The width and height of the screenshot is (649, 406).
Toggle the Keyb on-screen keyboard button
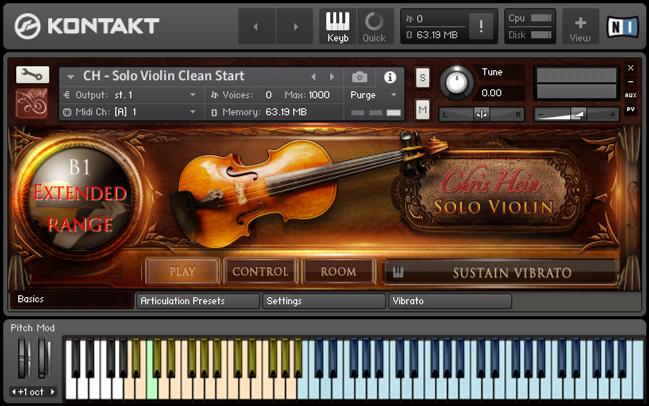[x=338, y=27]
